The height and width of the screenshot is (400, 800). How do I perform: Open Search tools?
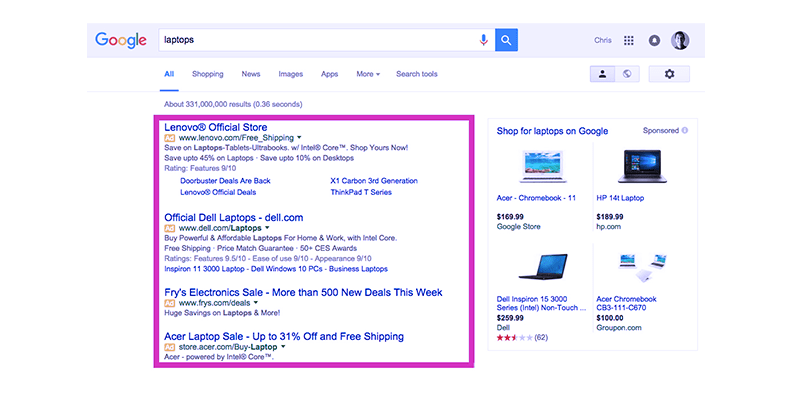pos(417,74)
